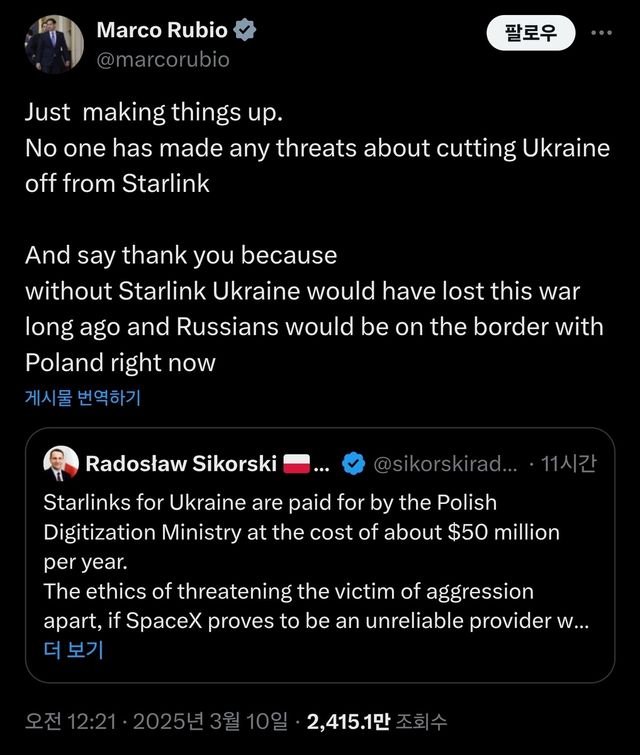Open Marco Rubio's profile picture

coord(53,44)
